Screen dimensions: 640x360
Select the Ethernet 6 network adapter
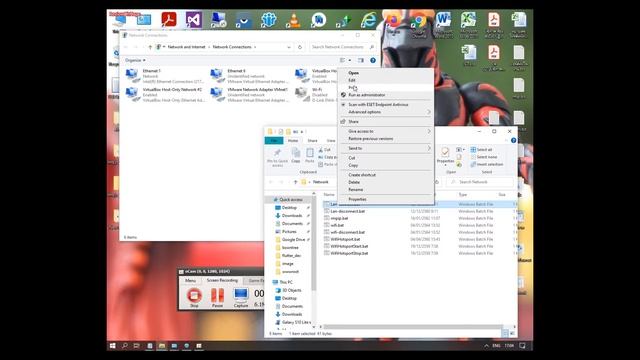[x=249, y=76]
